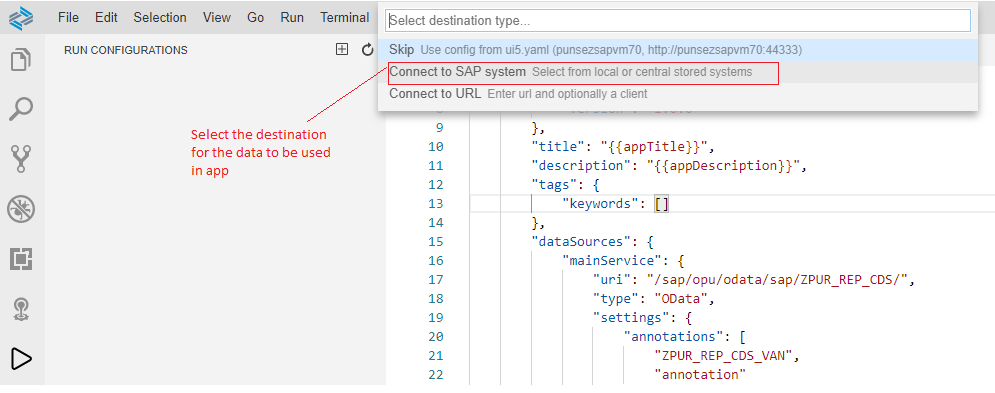This screenshot has width=995, height=393.
Task: Open the Terminal menu
Action: click(x=345, y=18)
